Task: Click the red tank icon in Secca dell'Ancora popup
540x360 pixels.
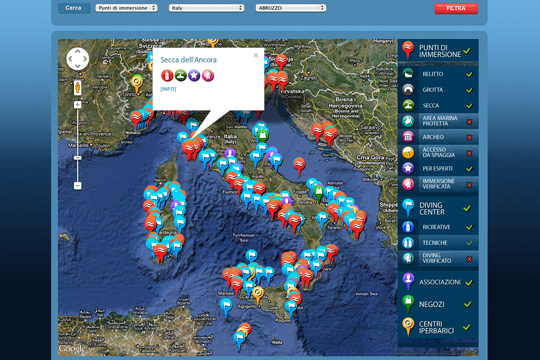Action: [x=167, y=75]
